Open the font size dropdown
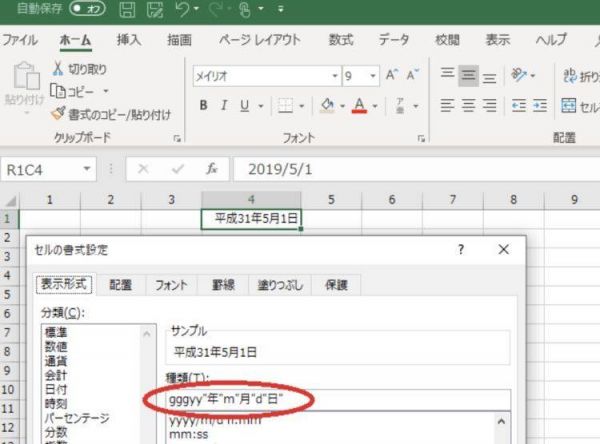This screenshot has width=600, height=444. [x=373, y=77]
